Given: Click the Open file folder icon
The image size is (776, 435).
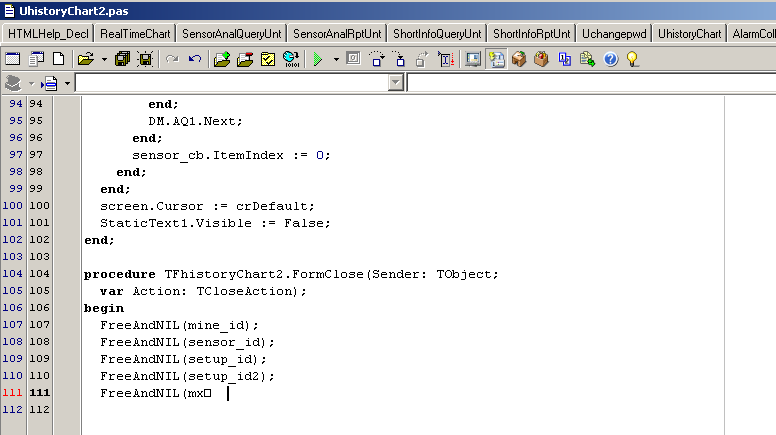Looking at the screenshot, I should 86,59.
